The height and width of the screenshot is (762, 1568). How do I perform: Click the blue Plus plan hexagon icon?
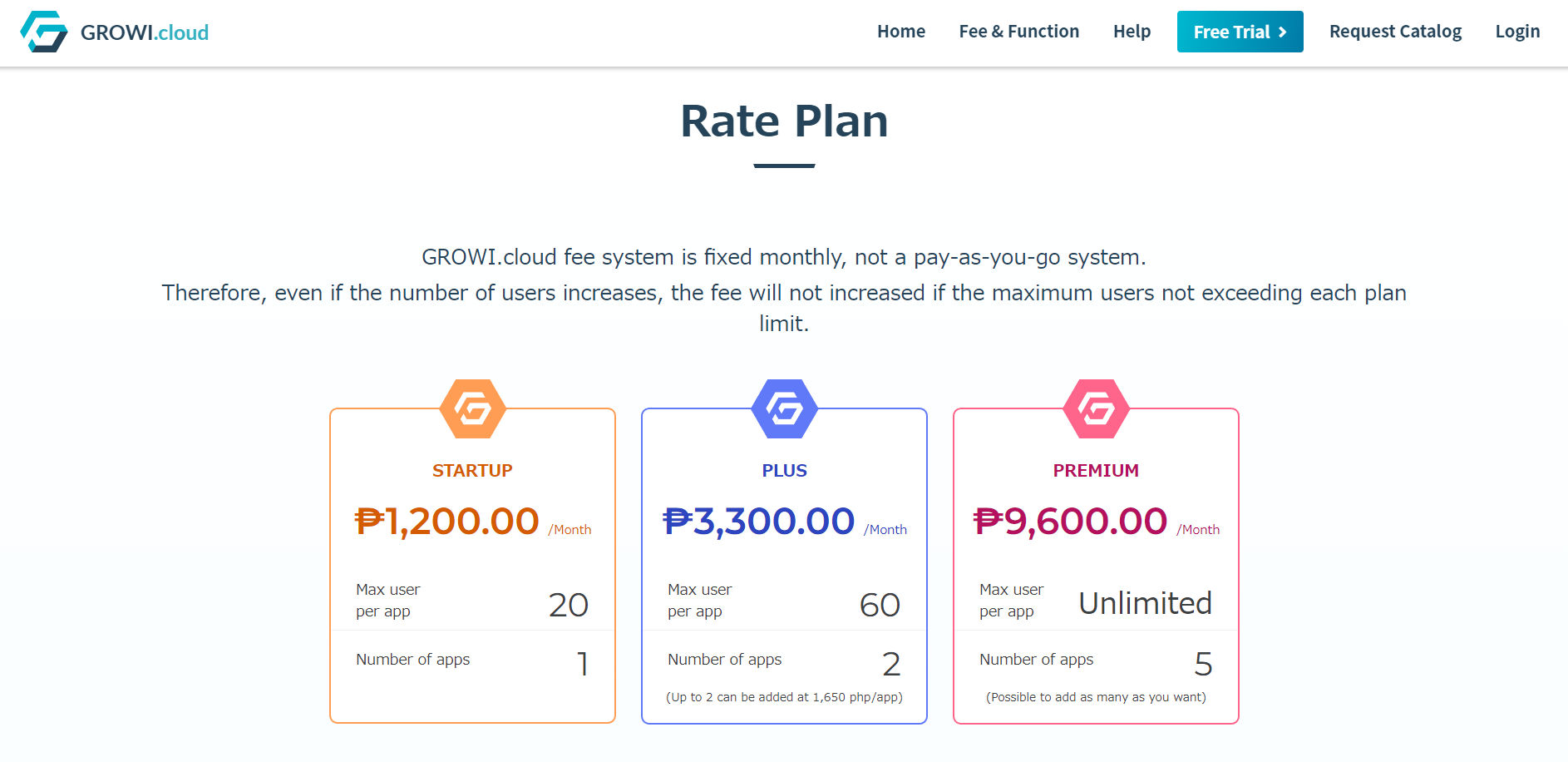coord(784,408)
